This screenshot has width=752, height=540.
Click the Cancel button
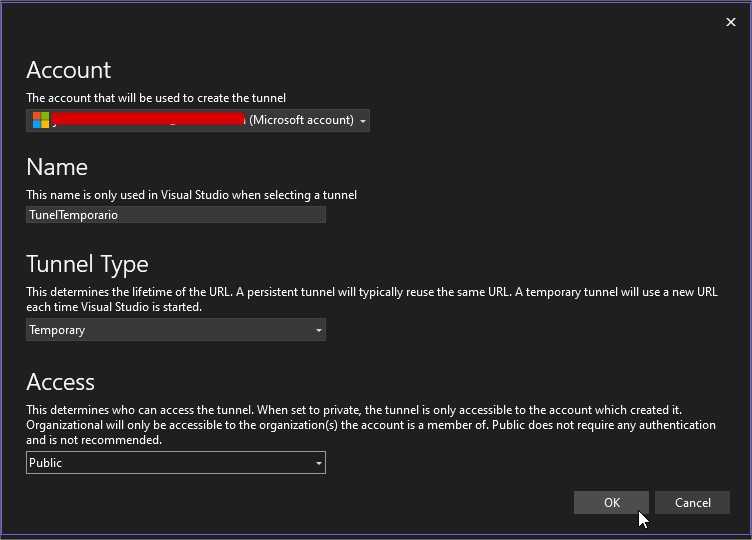(693, 503)
